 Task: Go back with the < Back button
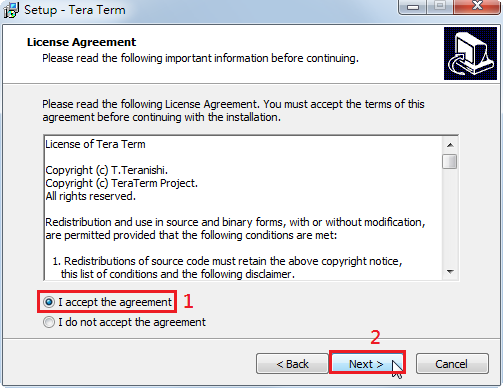click(x=292, y=364)
